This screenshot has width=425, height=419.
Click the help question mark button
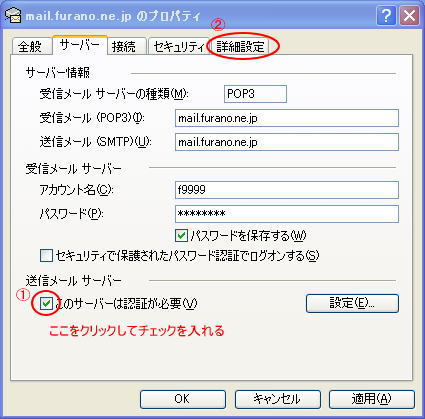(x=386, y=15)
